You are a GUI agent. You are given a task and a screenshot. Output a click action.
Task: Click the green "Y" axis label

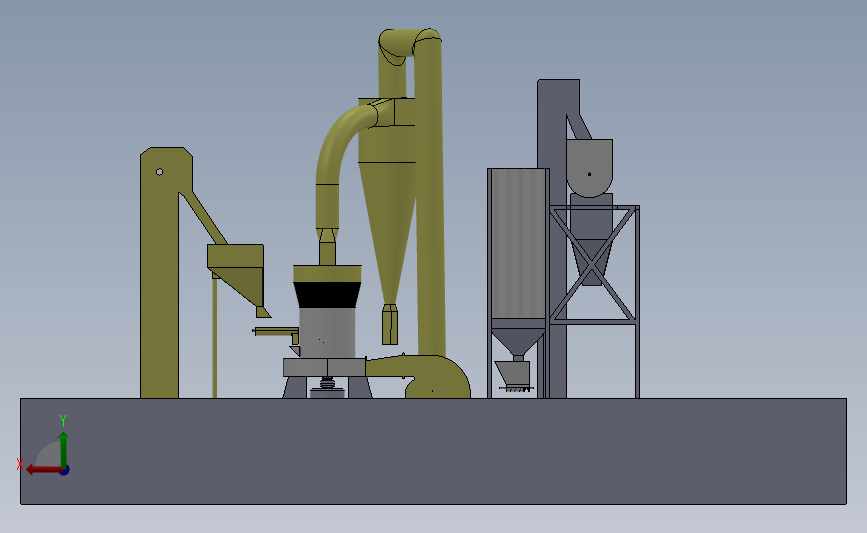(x=63, y=421)
